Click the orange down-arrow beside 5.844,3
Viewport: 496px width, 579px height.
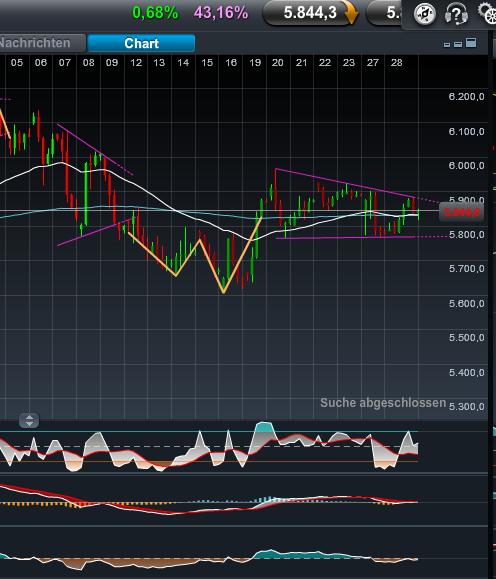pos(351,14)
